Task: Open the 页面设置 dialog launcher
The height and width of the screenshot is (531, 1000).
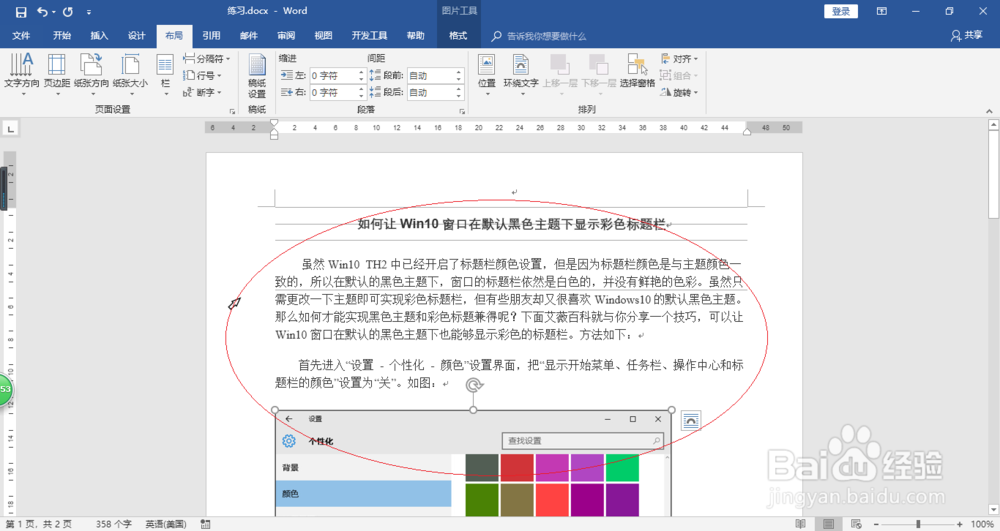Action: (232, 111)
